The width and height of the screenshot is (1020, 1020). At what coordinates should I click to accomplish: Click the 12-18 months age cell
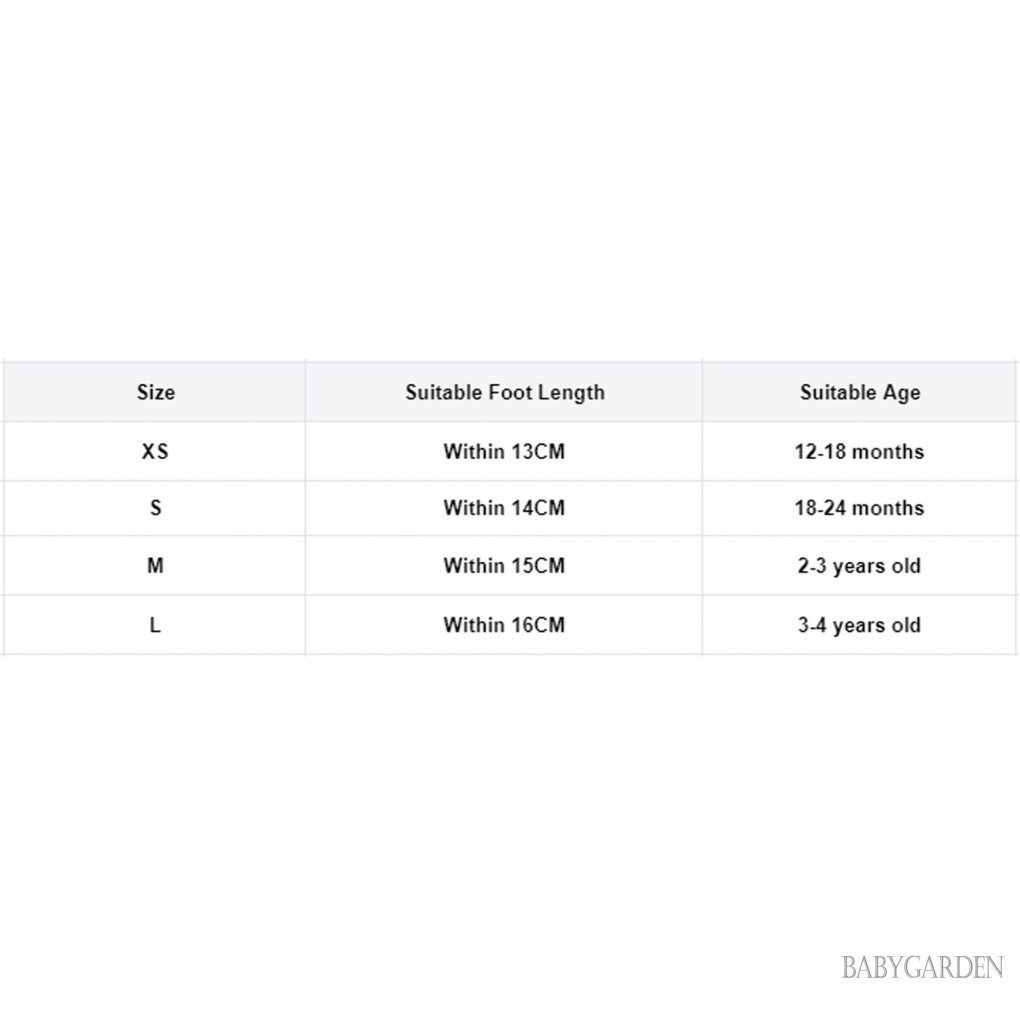(x=859, y=451)
